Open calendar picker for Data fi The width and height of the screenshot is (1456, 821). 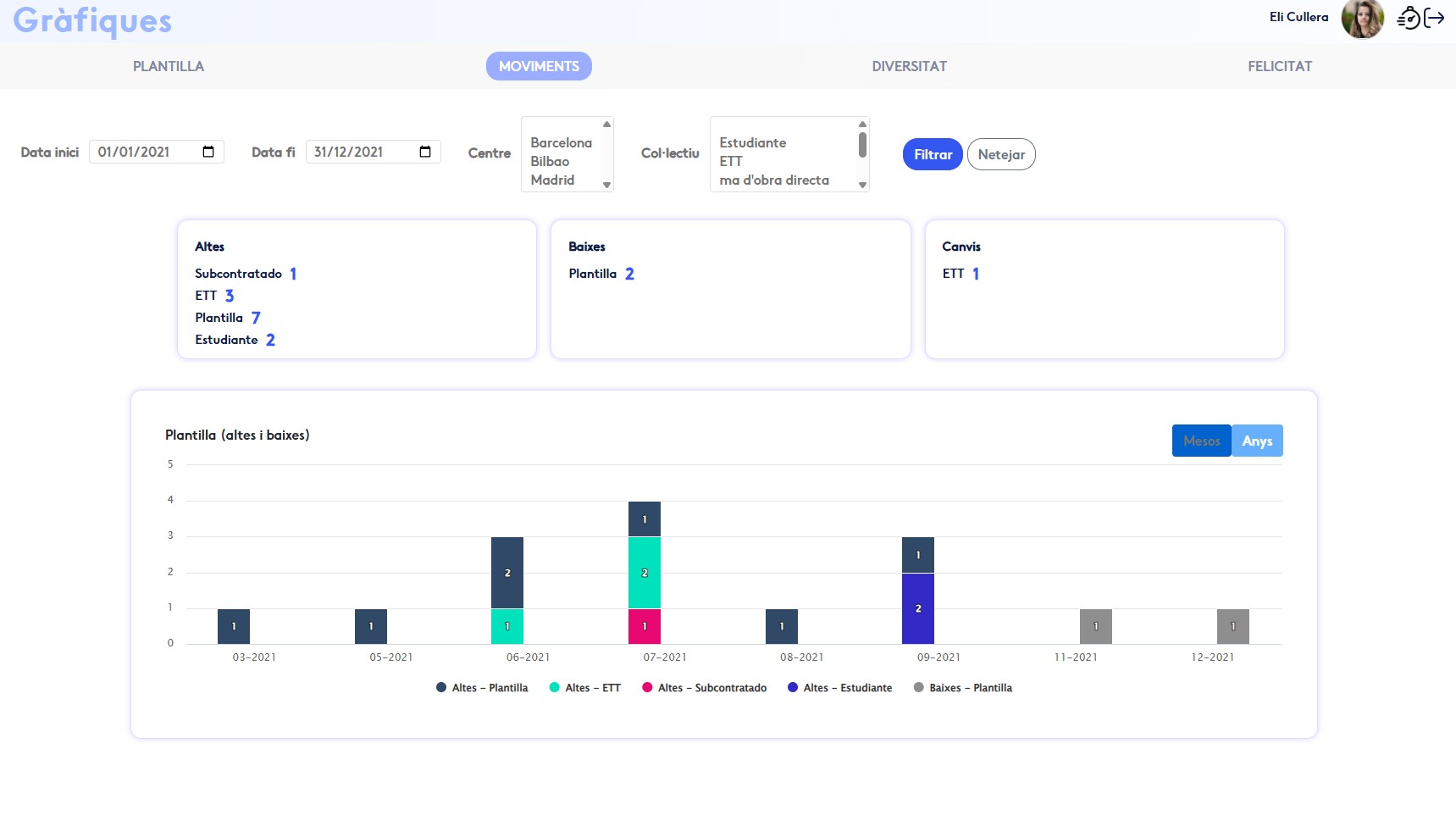(x=425, y=152)
